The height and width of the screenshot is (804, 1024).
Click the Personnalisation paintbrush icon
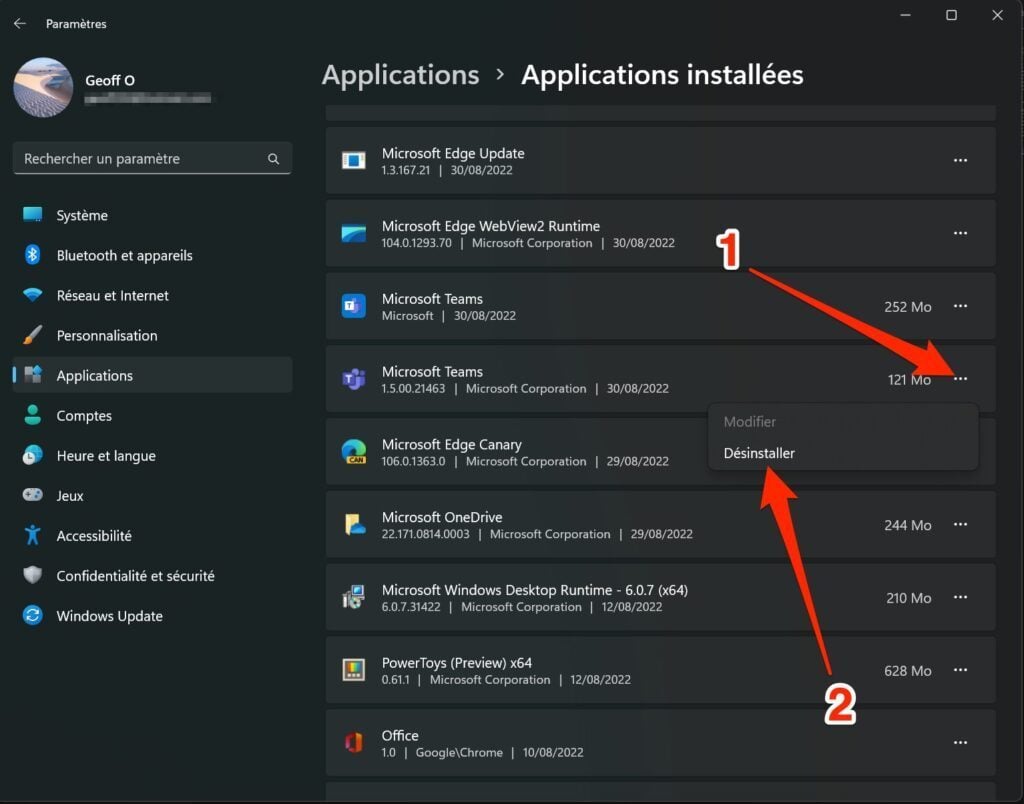click(x=32, y=335)
